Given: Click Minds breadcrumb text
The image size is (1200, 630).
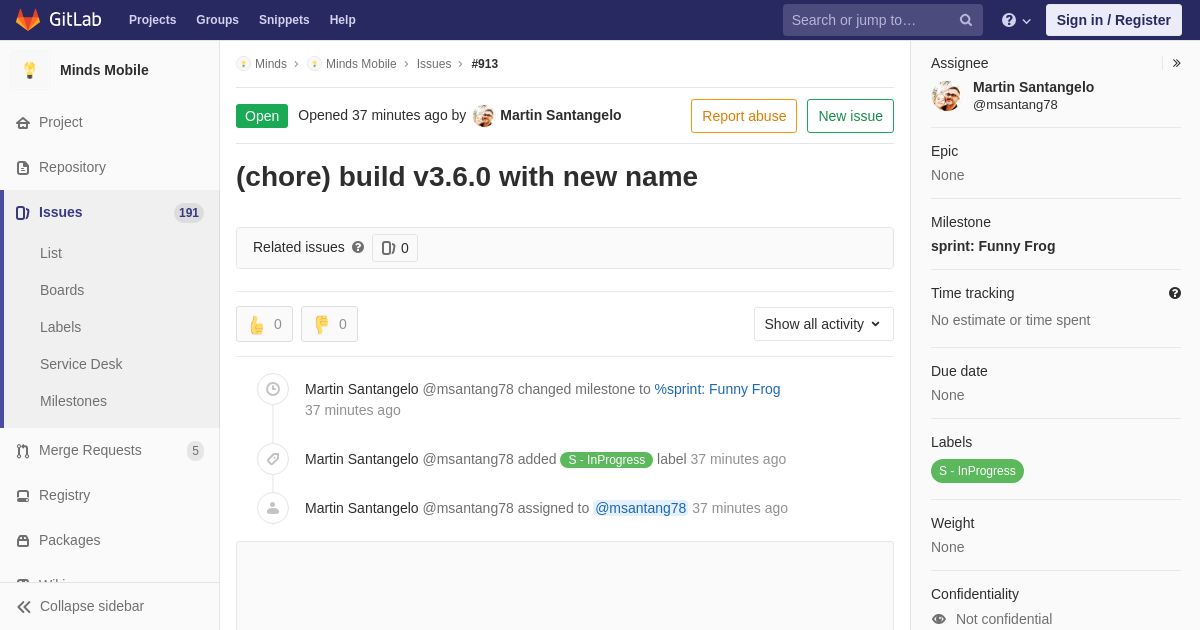Looking at the screenshot, I should [x=271, y=64].
